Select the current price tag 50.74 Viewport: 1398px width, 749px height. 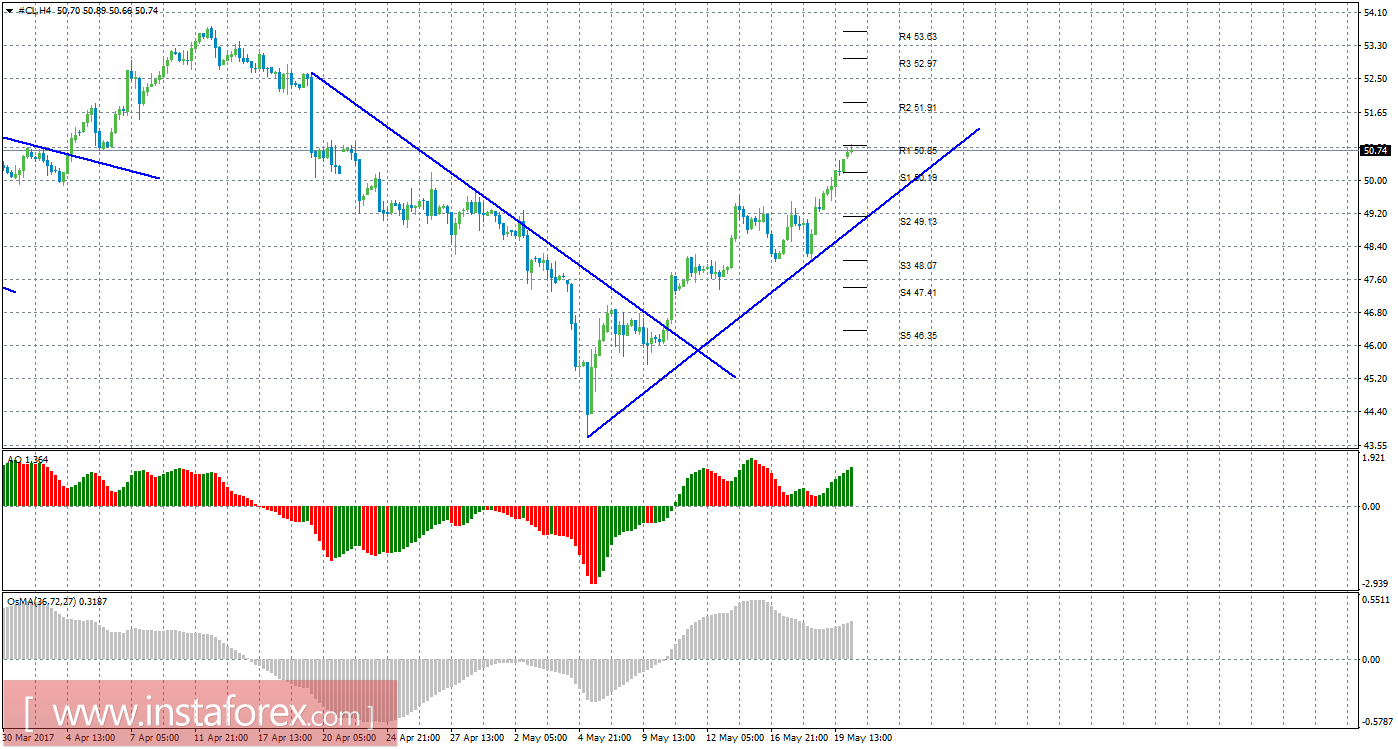pos(1375,150)
